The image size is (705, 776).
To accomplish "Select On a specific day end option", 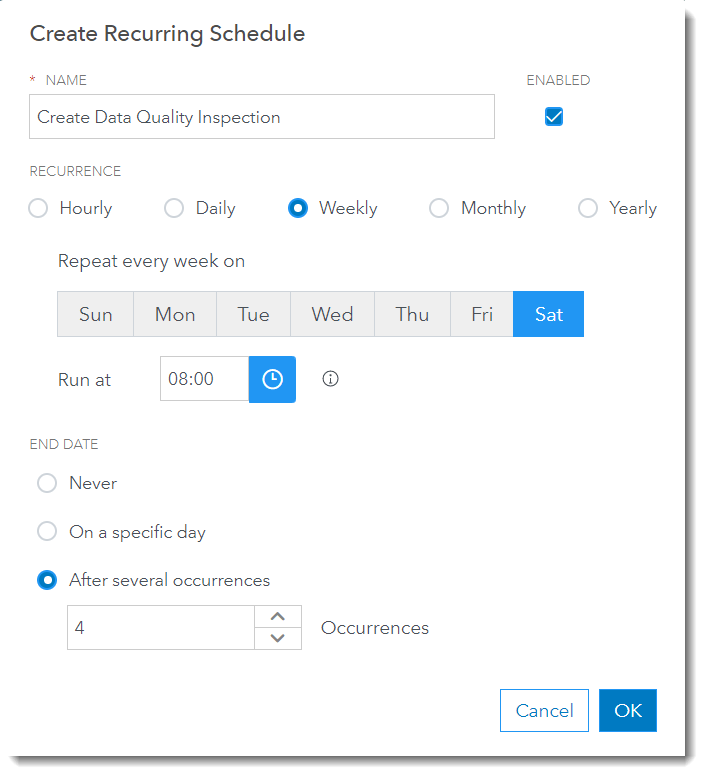I will click(47, 532).
